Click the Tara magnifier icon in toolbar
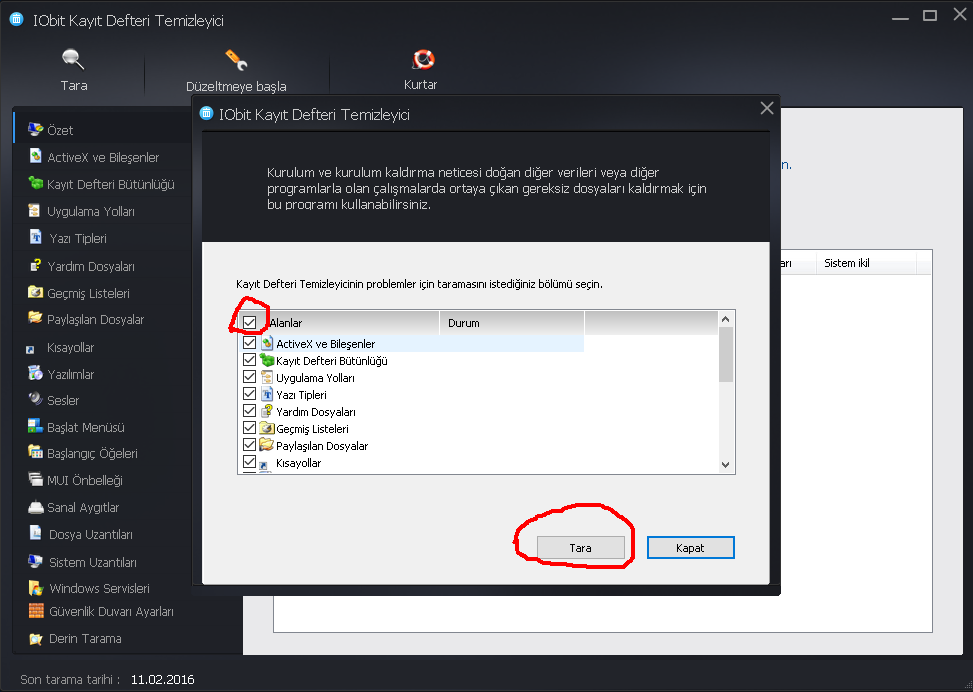973x692 pixels. [x=73, y=60]
